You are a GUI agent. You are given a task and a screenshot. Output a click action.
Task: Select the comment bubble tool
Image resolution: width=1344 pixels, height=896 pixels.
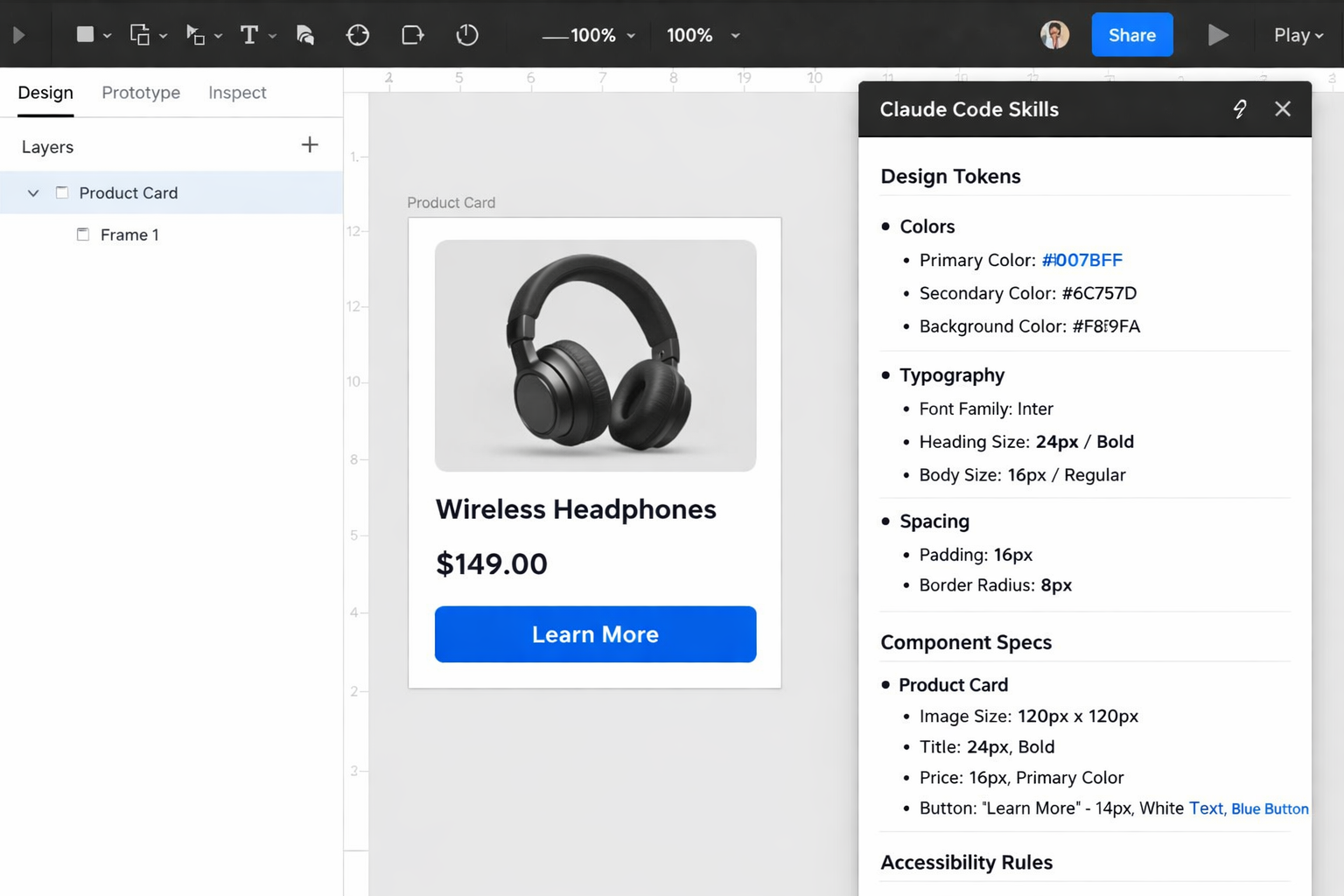[304, 35]
